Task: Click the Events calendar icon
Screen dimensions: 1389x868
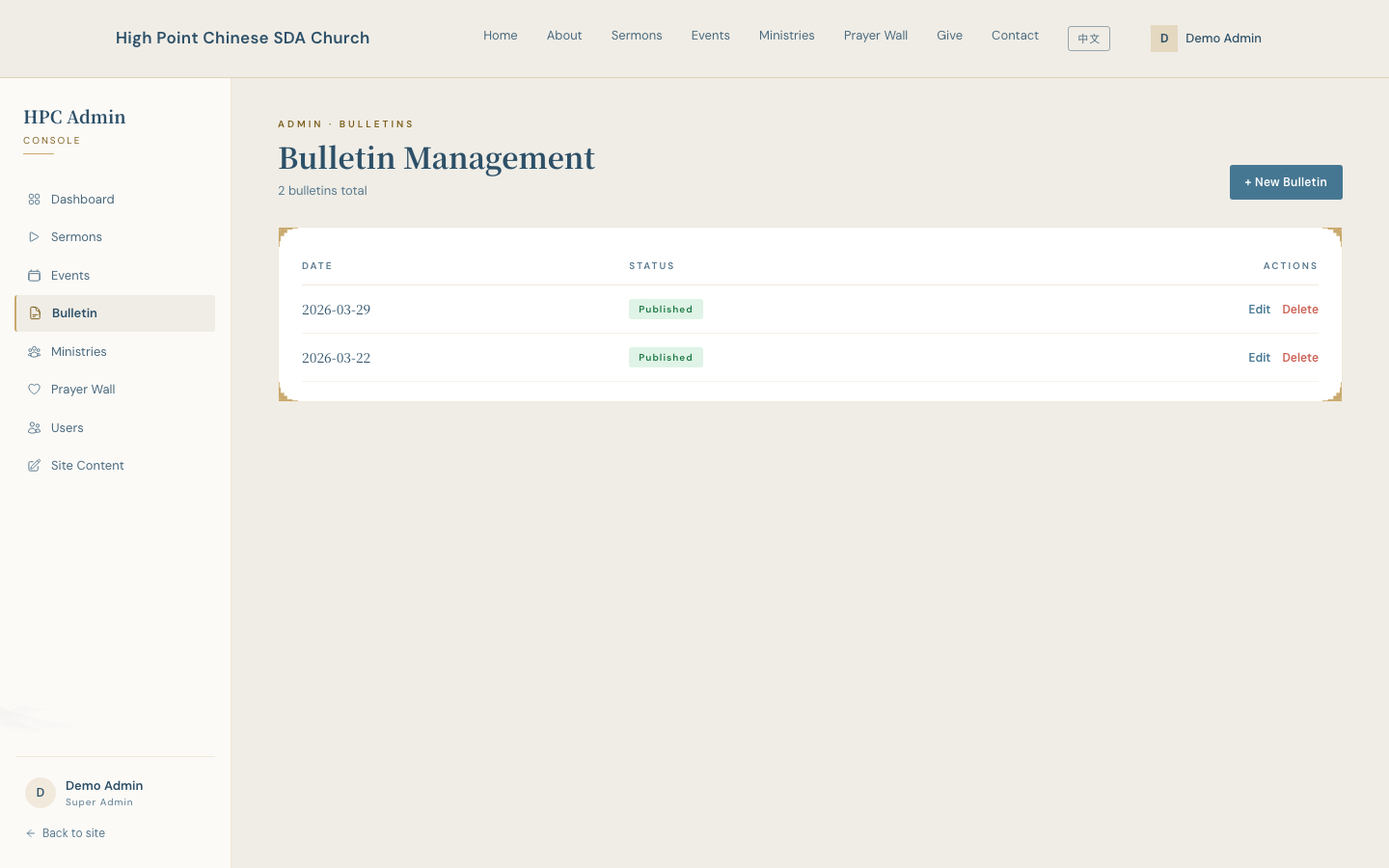Action: [34, 276]
